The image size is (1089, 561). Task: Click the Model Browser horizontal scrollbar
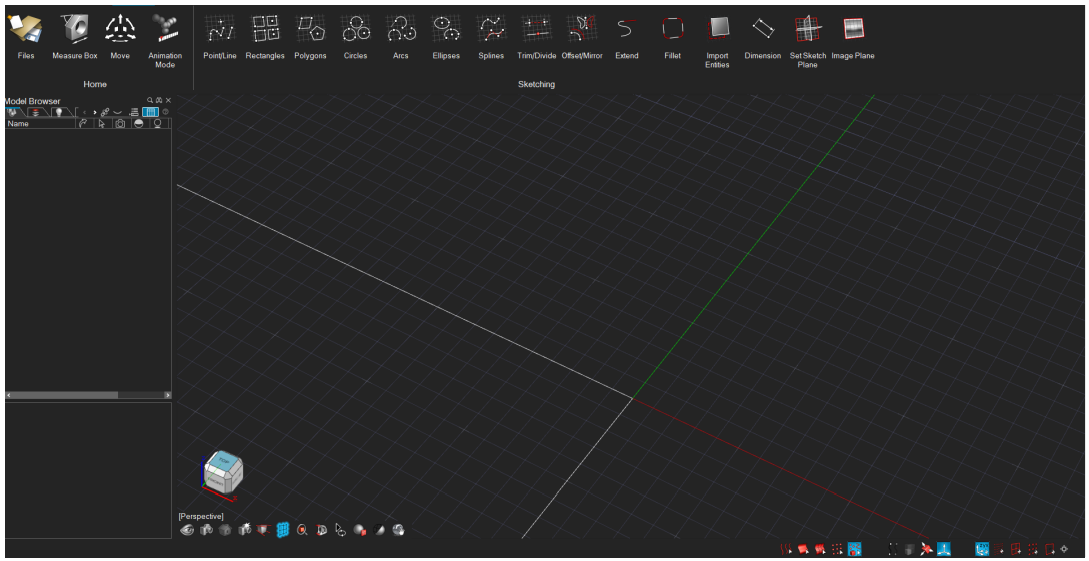88,395
